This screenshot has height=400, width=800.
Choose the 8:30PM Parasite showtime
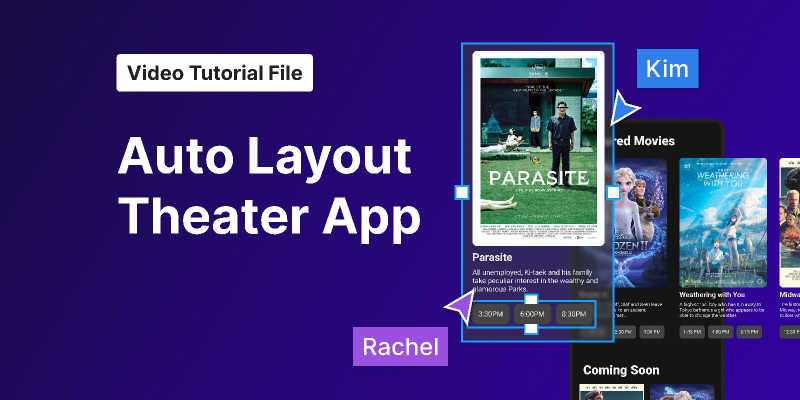(573, 314)
